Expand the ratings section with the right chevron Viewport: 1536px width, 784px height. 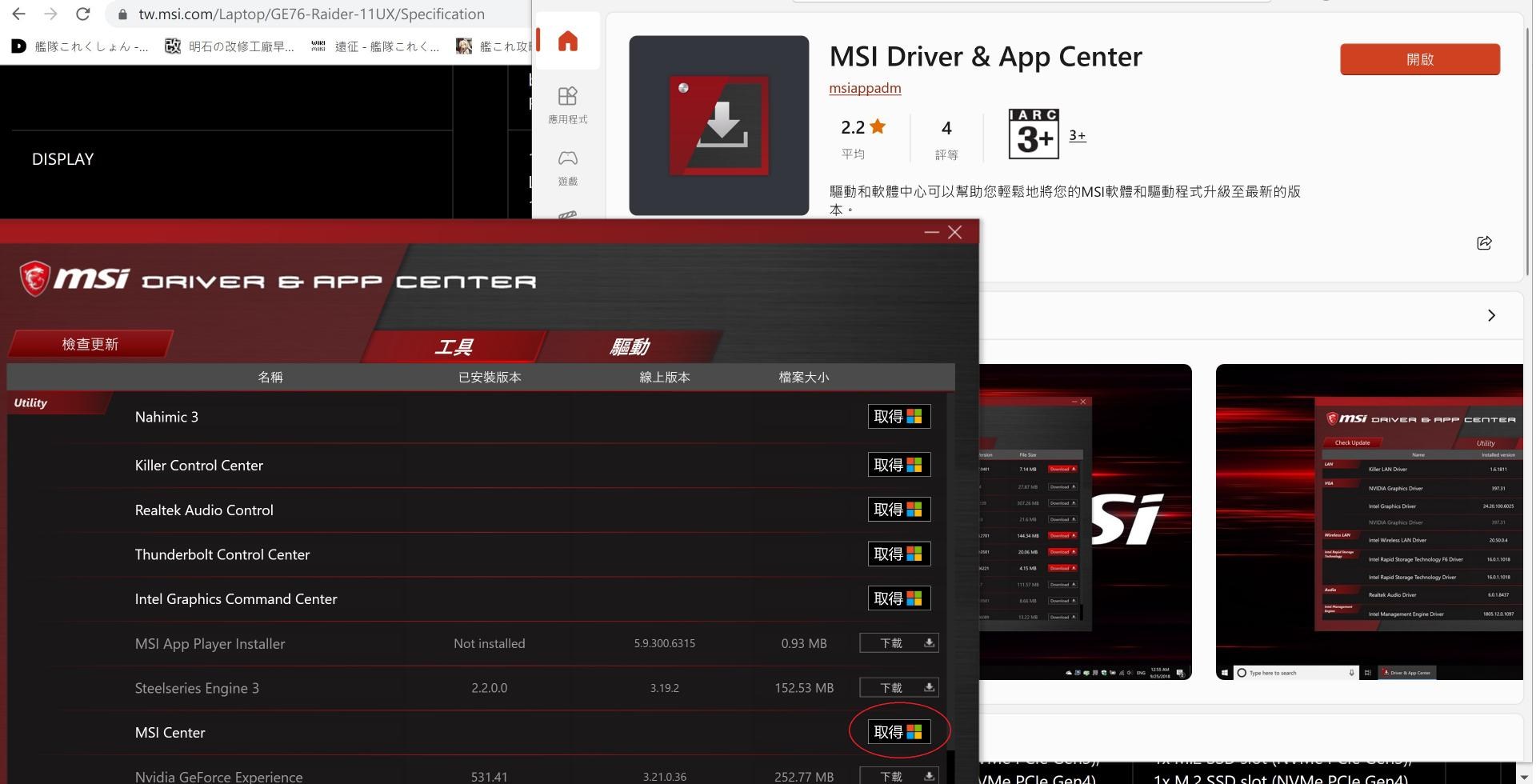(x=1491, y=315)
